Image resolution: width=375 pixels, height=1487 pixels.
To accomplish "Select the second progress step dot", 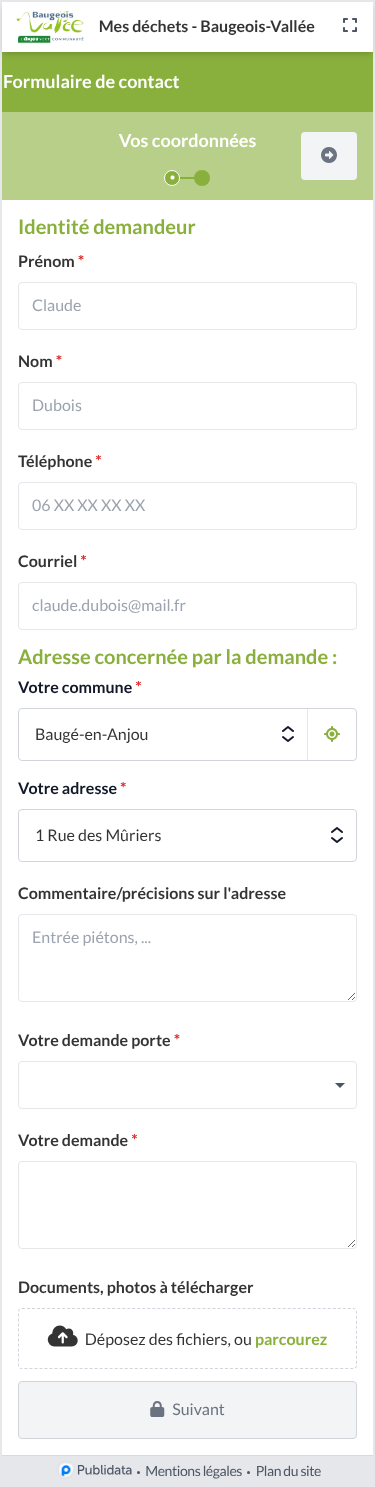I will [202, 178].
